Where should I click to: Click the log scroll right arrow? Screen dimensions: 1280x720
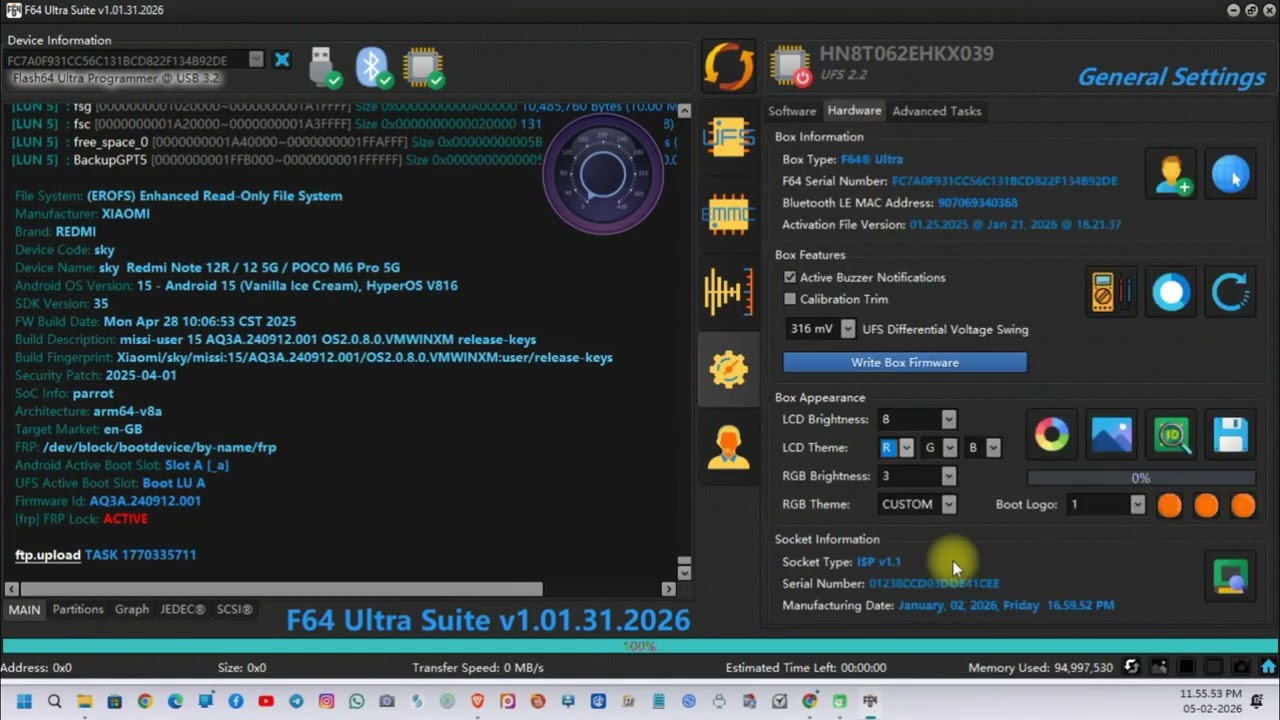668,589
